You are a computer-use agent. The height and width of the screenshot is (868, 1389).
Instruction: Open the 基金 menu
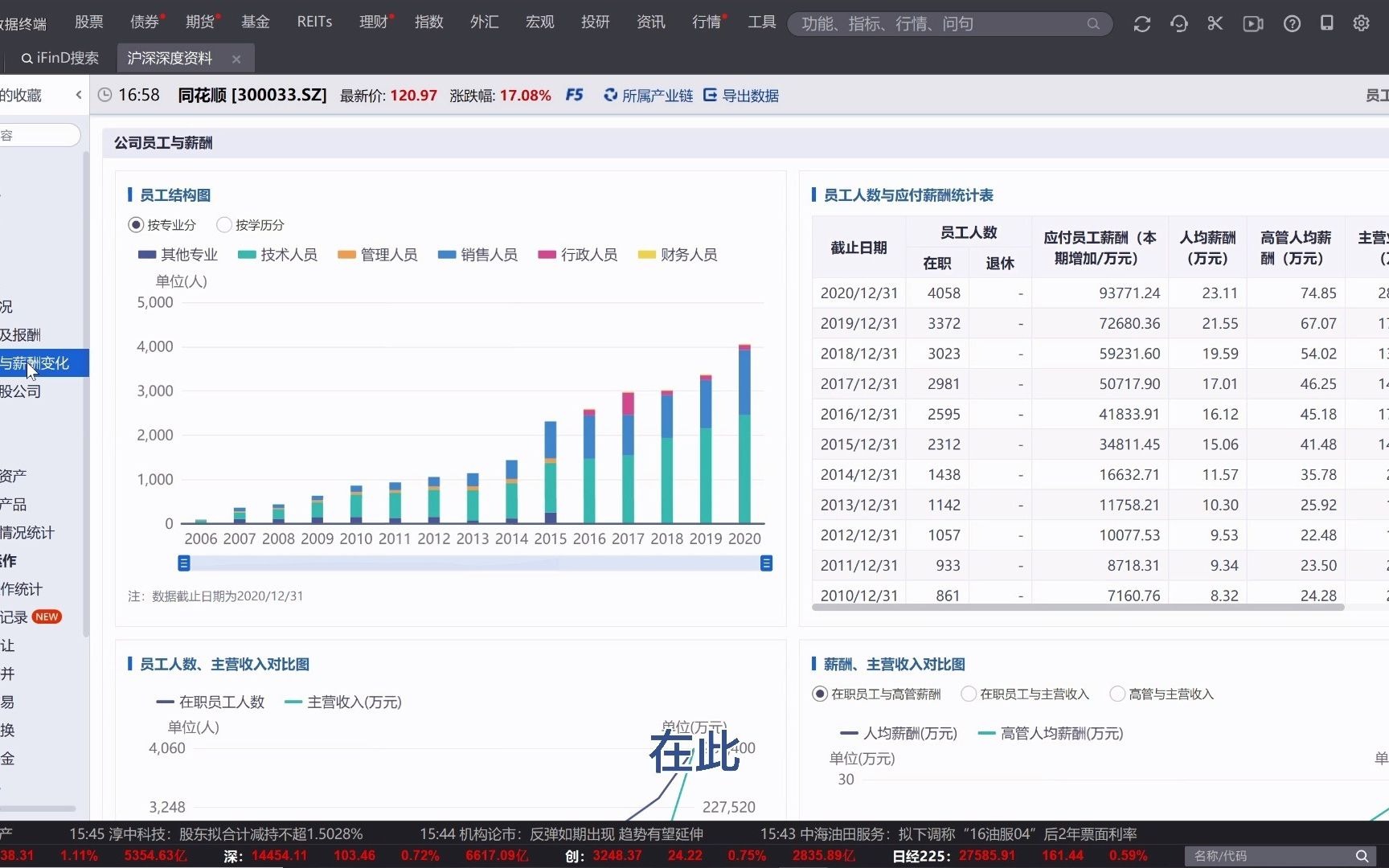256,23
